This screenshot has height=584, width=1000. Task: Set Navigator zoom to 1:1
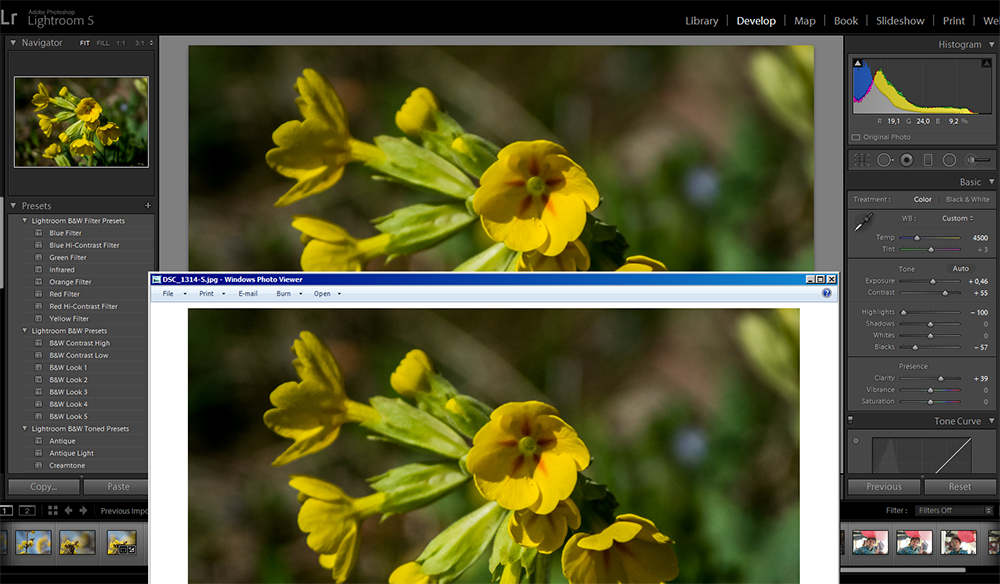121,43
